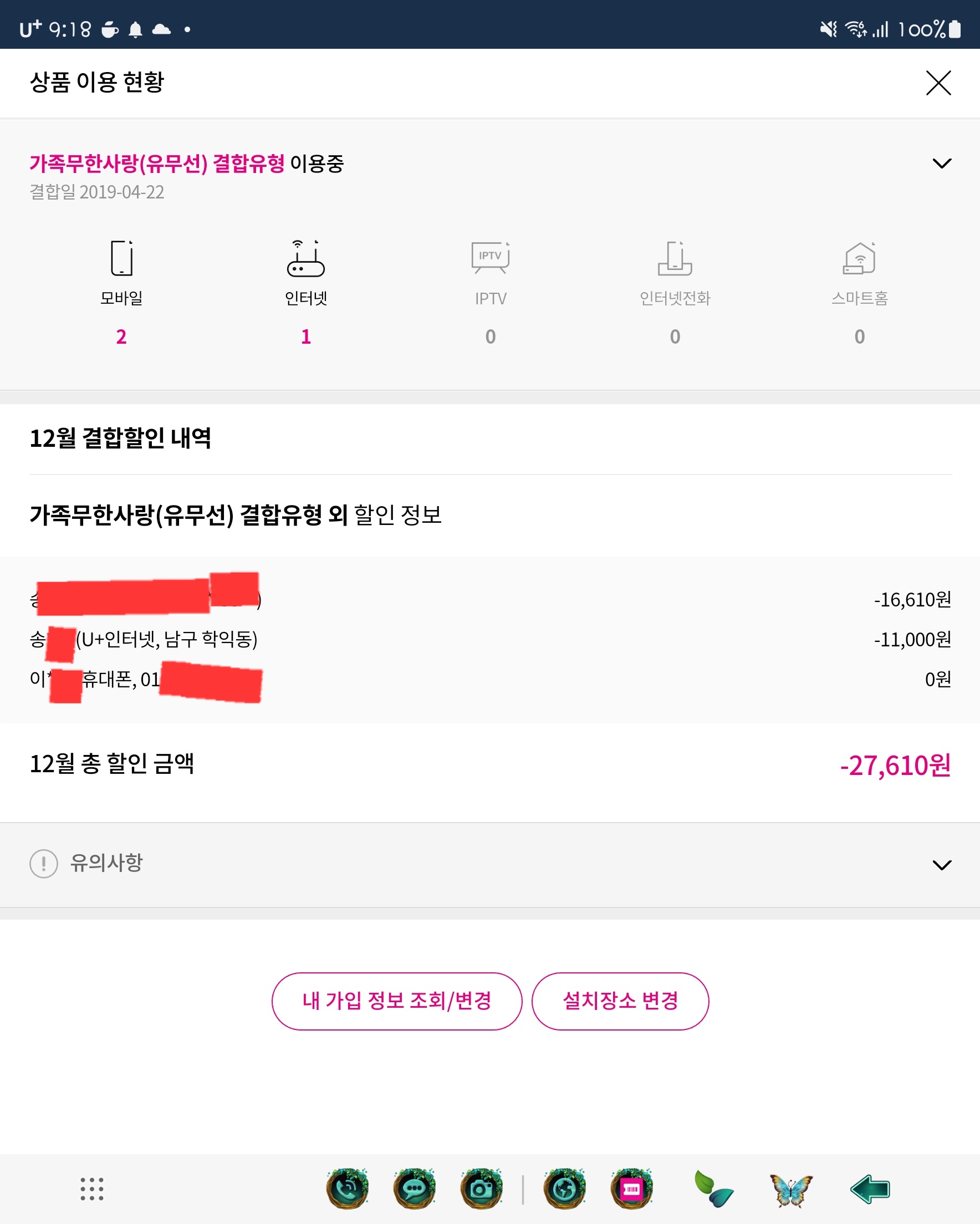Expand the 가족무한사랑 결합유형 section chevron
The image size is (980, 1224).
point(941,164)
